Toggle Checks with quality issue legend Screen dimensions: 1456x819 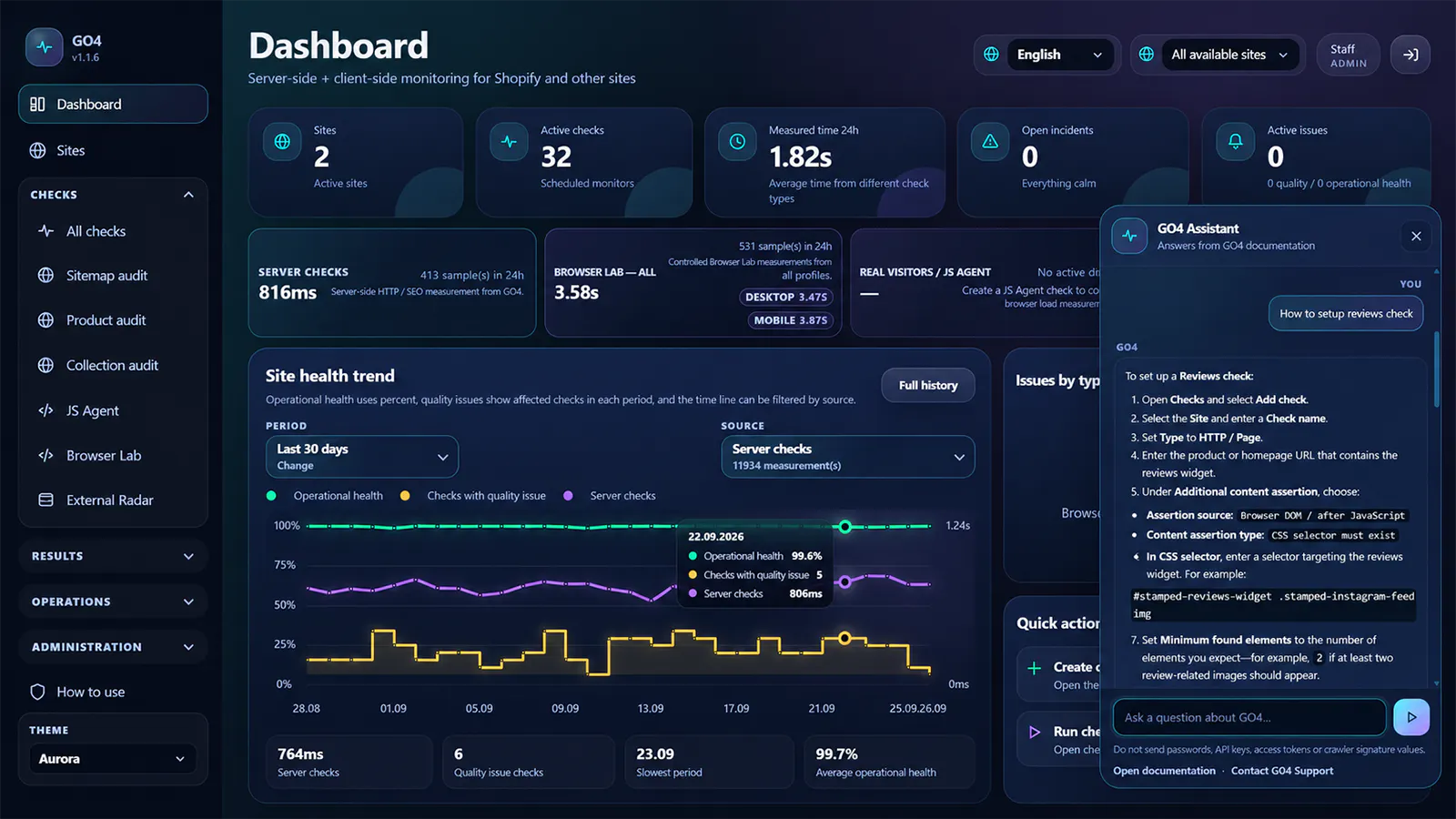coord(474,496)
